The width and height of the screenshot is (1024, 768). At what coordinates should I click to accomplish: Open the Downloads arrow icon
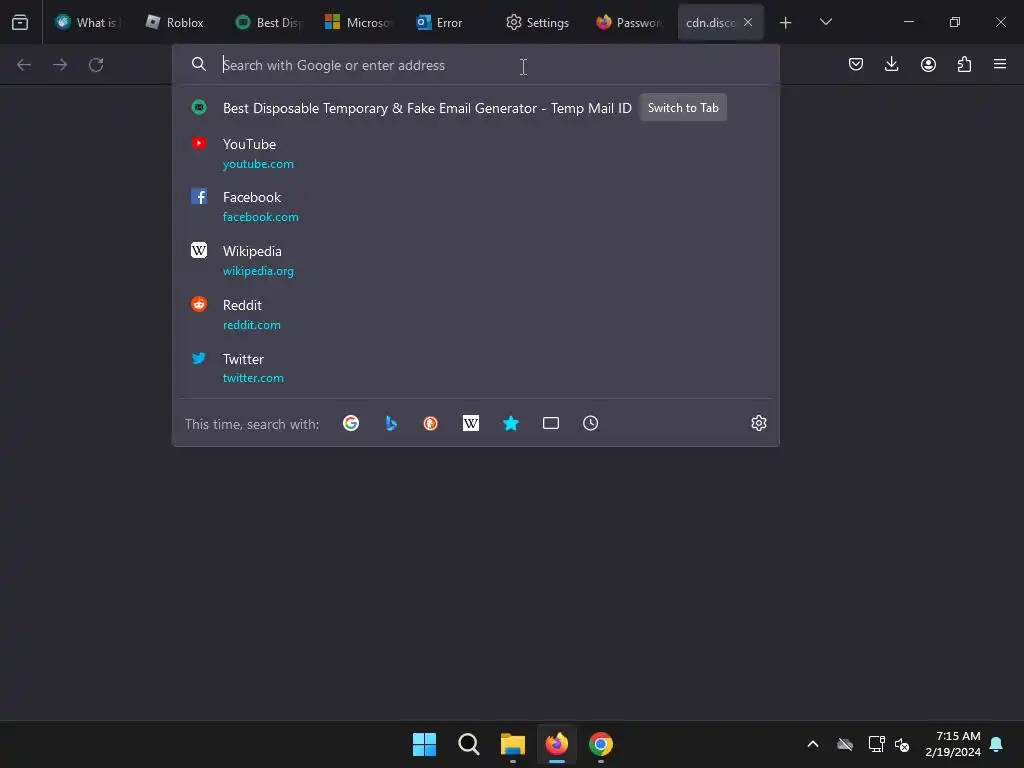891,64
